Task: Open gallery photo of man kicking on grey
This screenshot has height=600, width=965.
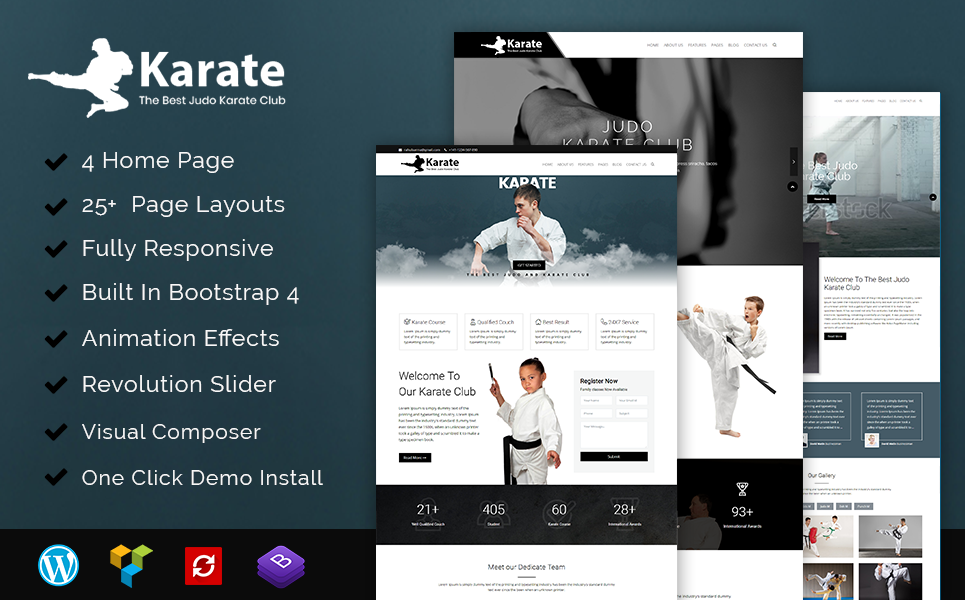Action: [890, 537]
